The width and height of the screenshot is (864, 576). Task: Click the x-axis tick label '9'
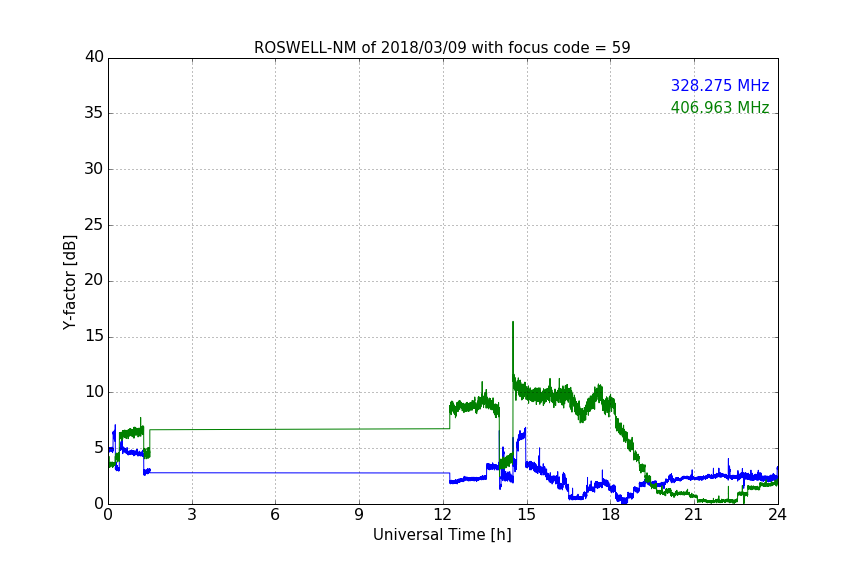coord(359,515)
